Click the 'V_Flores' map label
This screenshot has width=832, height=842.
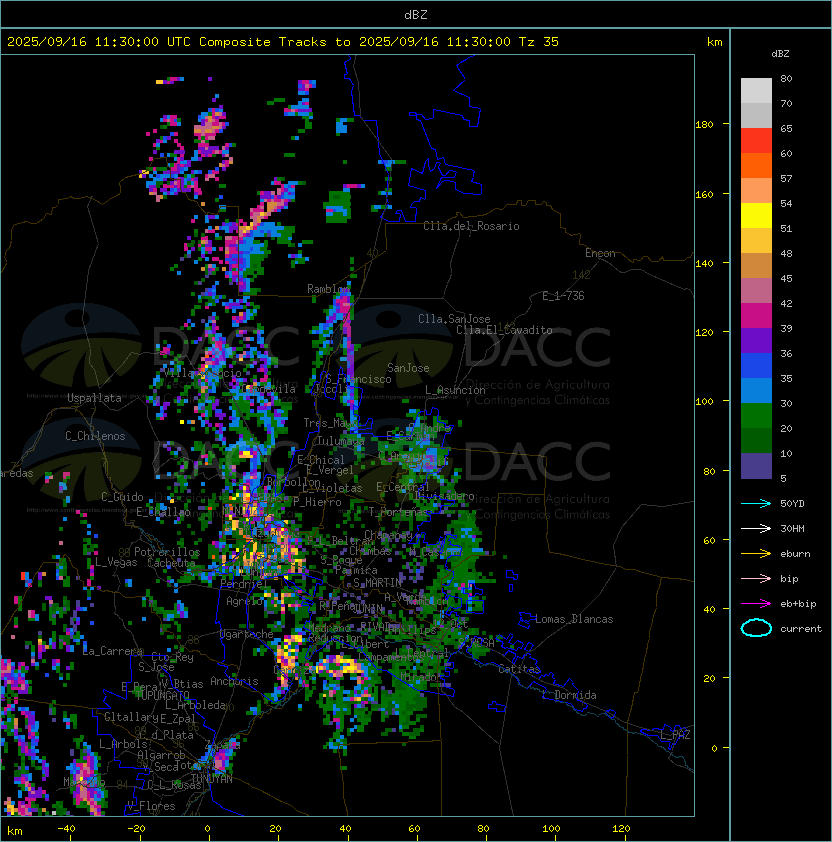click(151, 806)
